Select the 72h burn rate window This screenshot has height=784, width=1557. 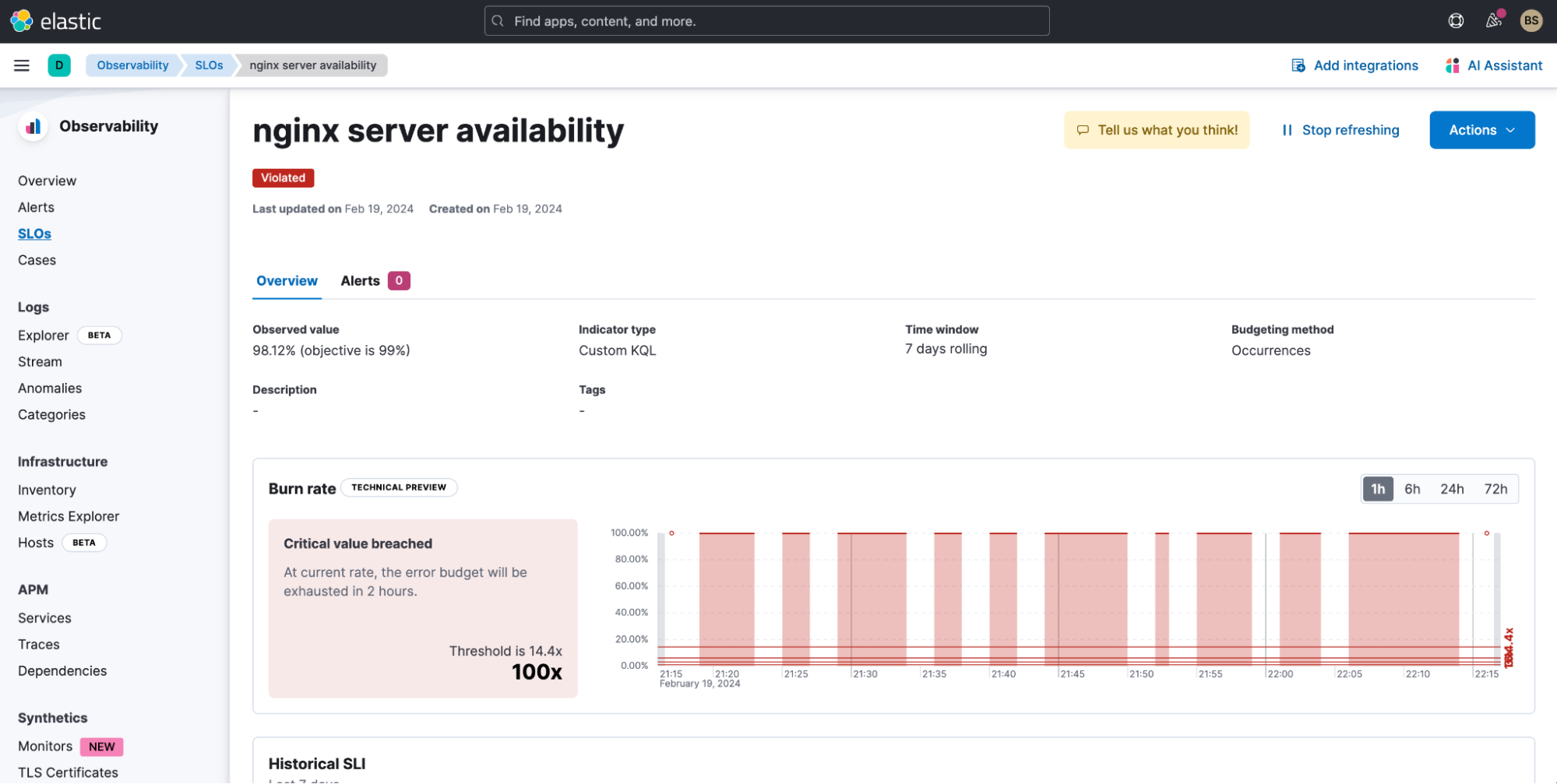[x=1496, y=488]
